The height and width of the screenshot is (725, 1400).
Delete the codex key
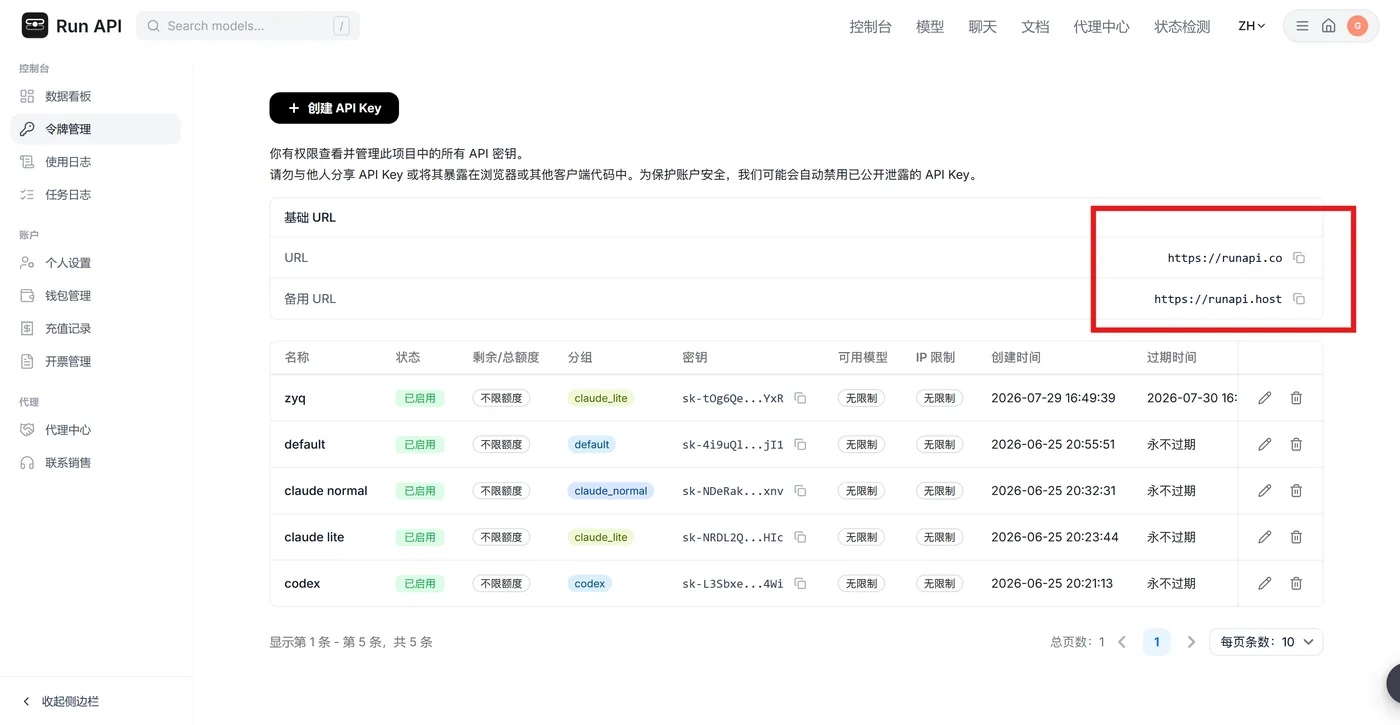tap(1296, 583)
